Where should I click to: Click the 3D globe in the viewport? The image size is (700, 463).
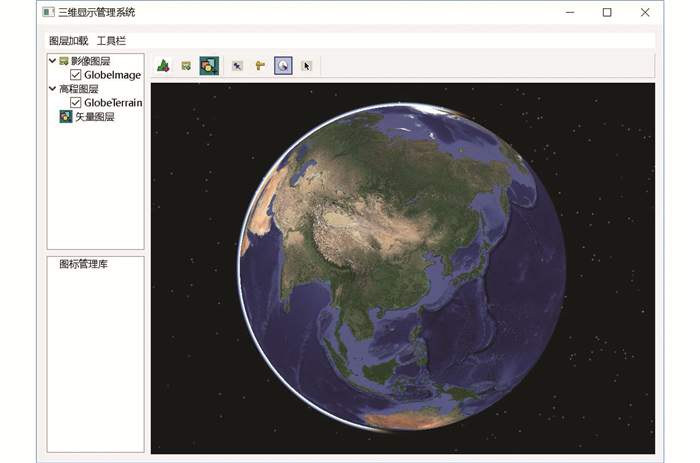pos(400,268)
